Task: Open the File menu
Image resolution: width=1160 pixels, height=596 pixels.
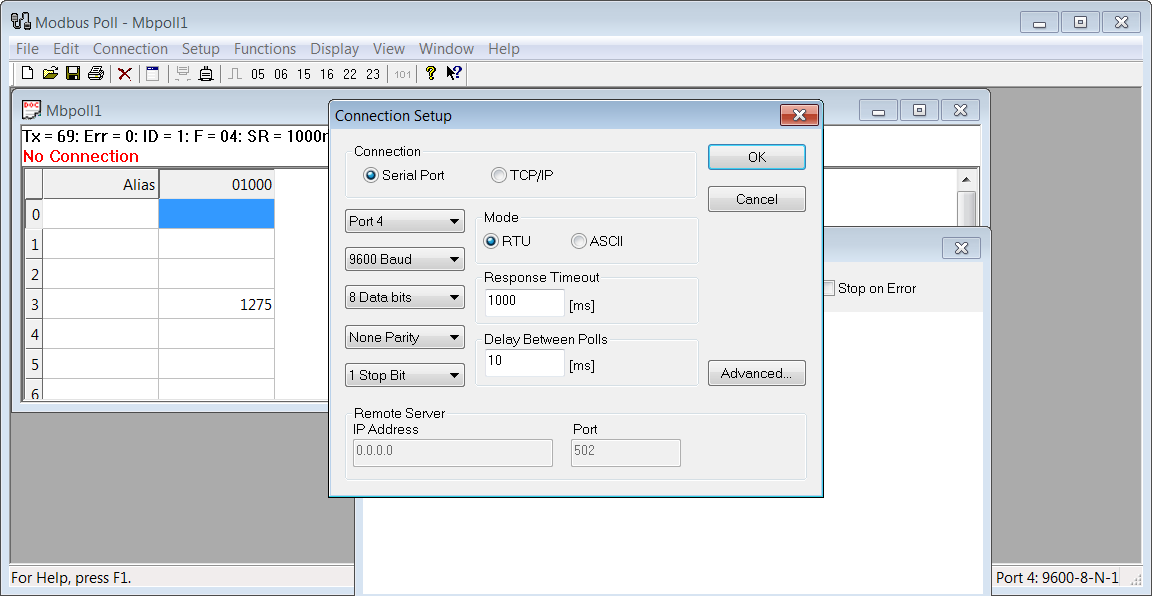Action: point(27,49)
